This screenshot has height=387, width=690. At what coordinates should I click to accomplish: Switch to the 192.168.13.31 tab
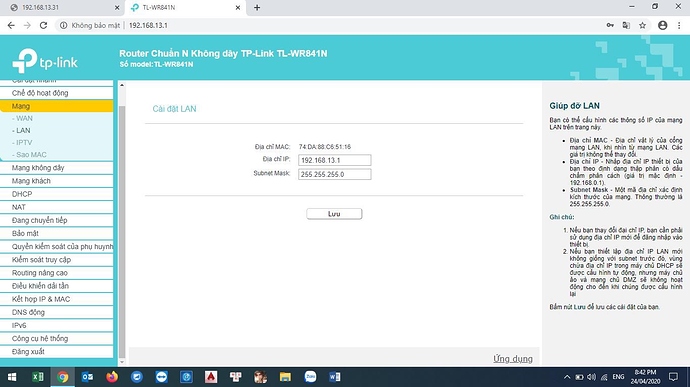click(62, 7)
